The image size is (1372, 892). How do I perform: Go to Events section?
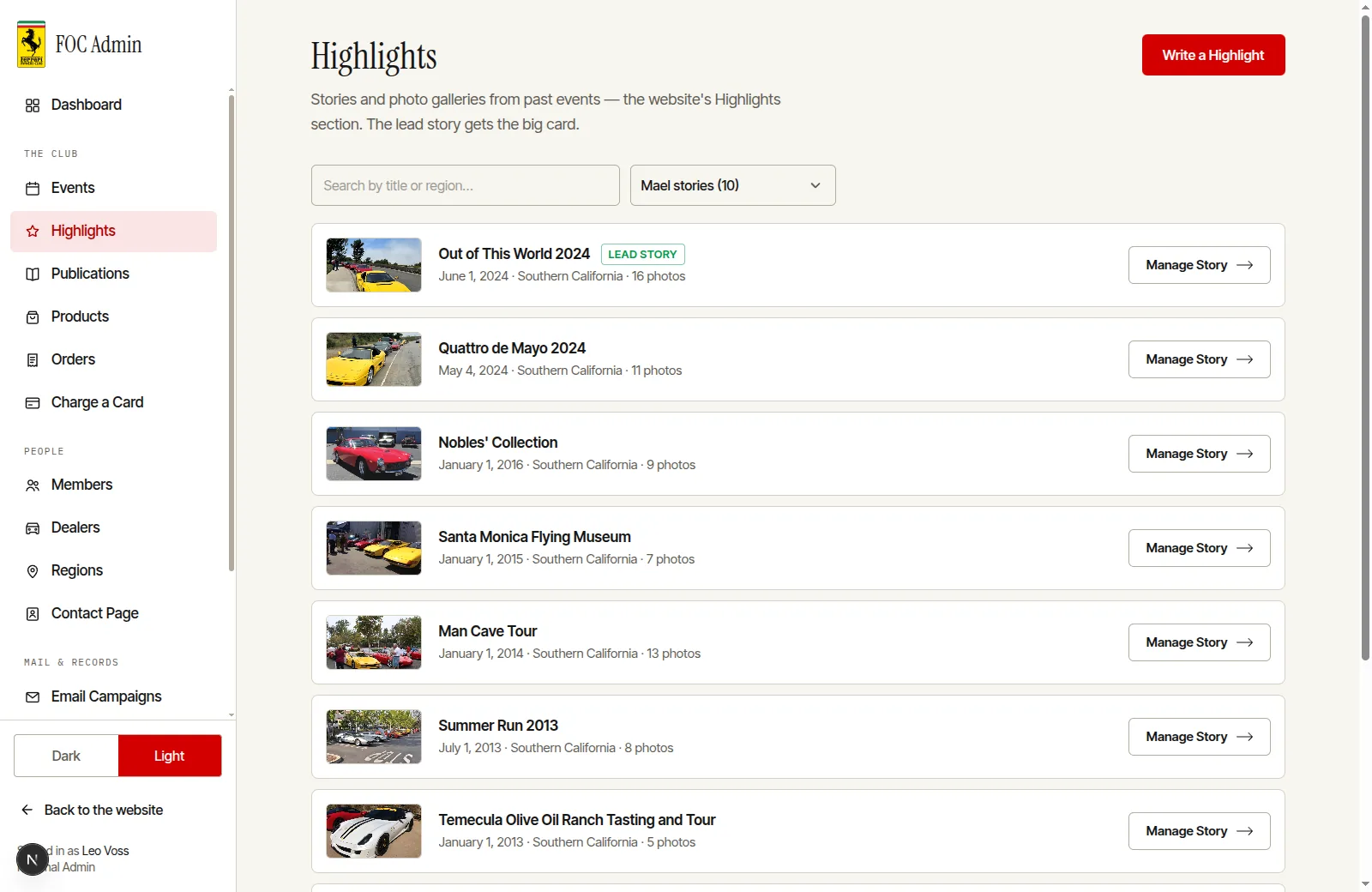(x=113, y=188)
